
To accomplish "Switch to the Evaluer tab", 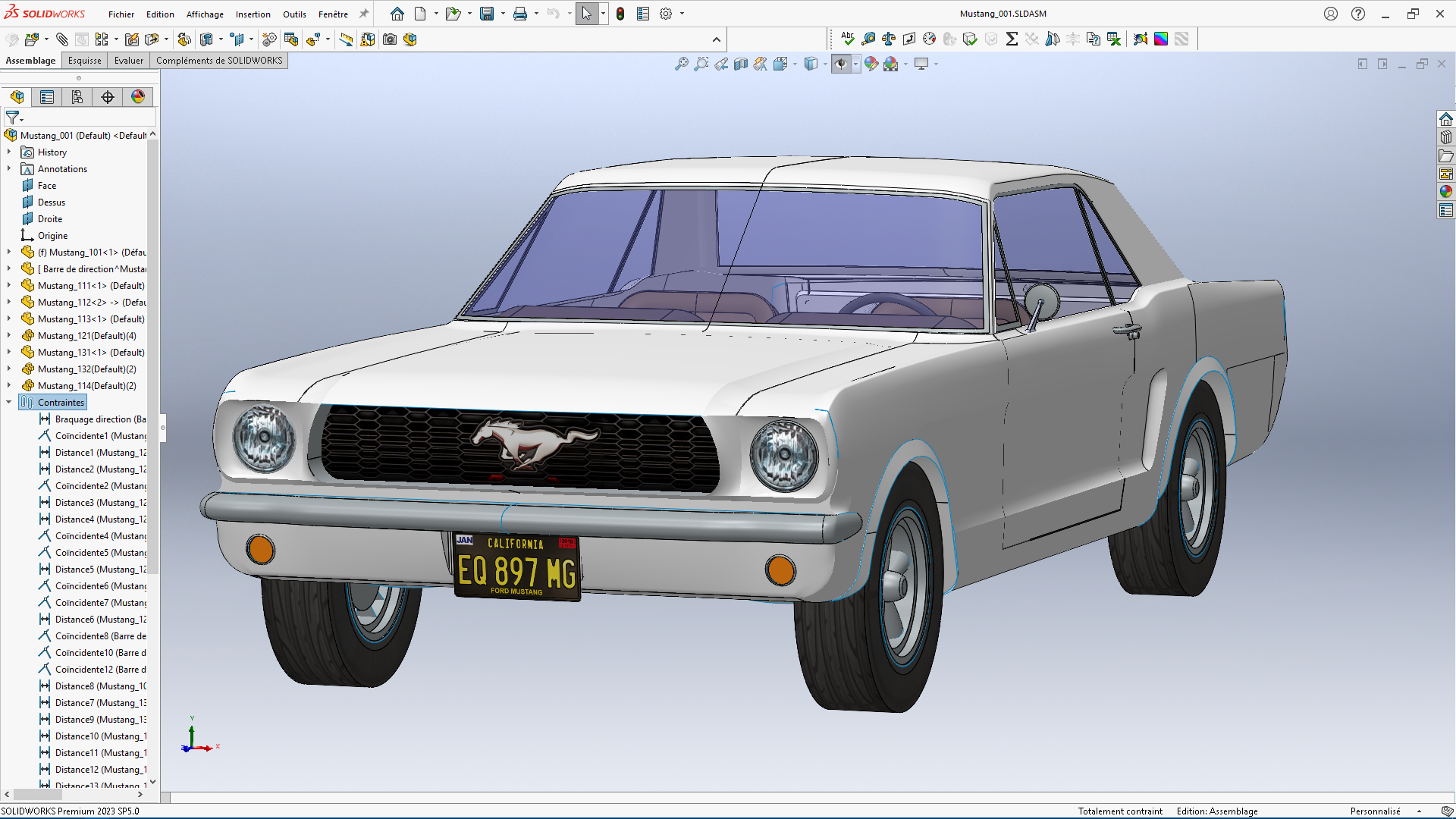I will (129, 61).
